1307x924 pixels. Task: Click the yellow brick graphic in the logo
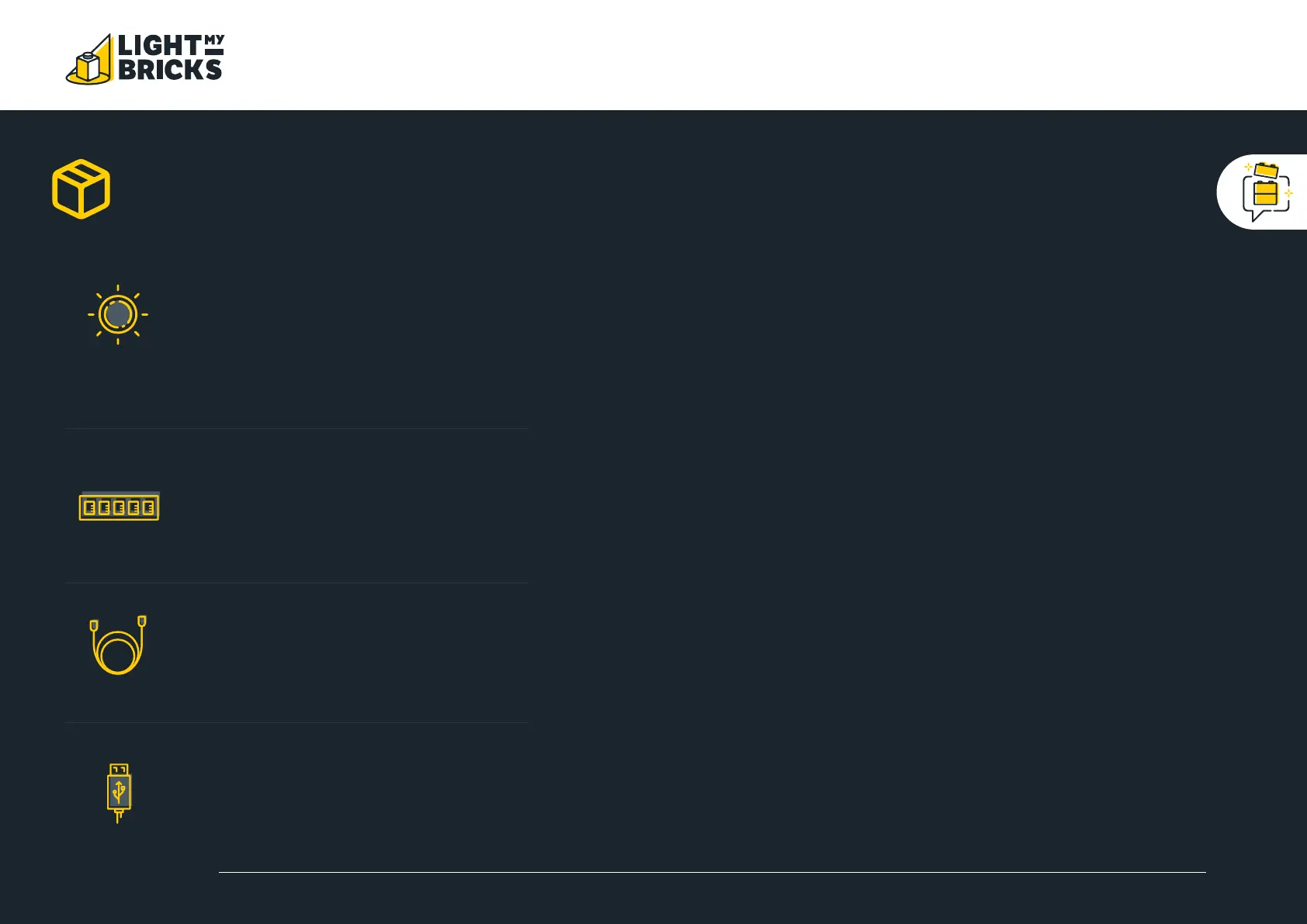click(x=91, y=64)
